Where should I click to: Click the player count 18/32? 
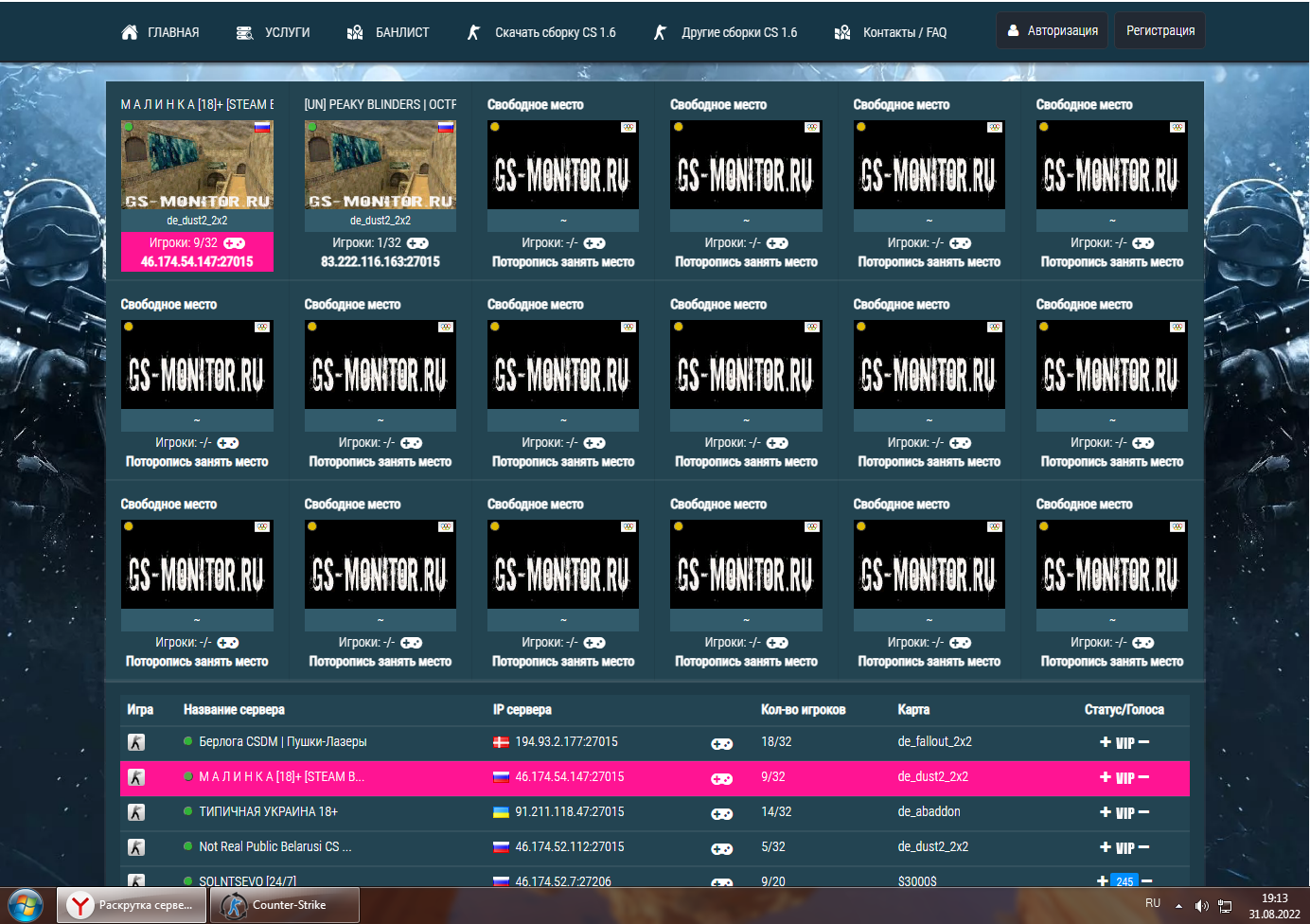coord(776,742)
